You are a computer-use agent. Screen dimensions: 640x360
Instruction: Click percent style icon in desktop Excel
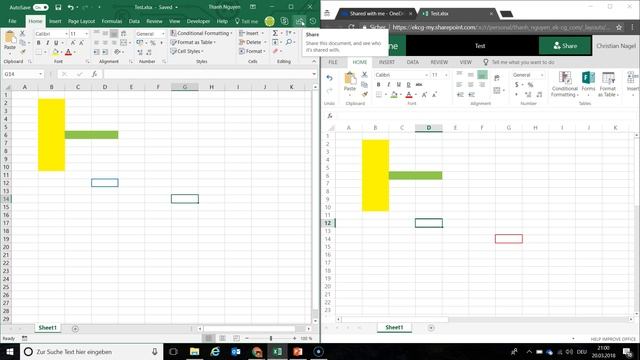153,43
